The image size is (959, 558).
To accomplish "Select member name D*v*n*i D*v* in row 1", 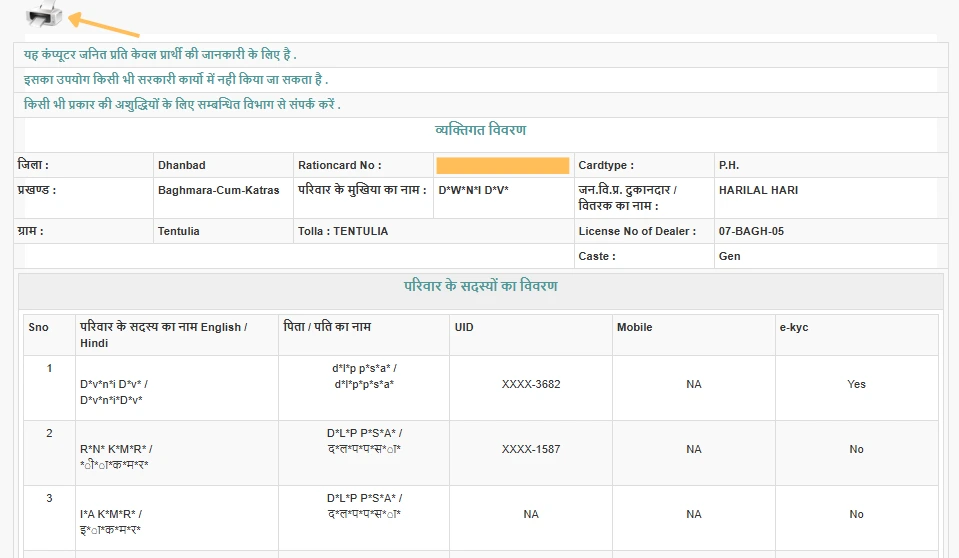I will (114, 384).
